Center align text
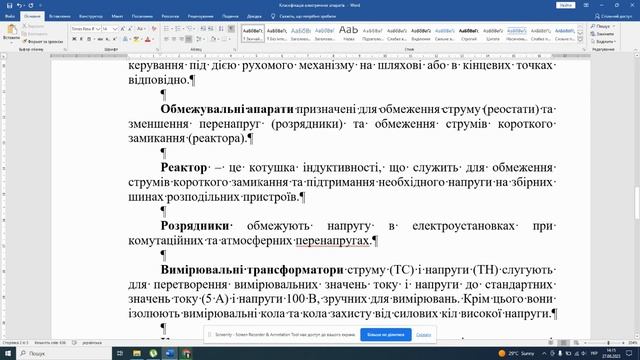Image resolution: width=640 pixels, height=360 pixels. [173, 39]
